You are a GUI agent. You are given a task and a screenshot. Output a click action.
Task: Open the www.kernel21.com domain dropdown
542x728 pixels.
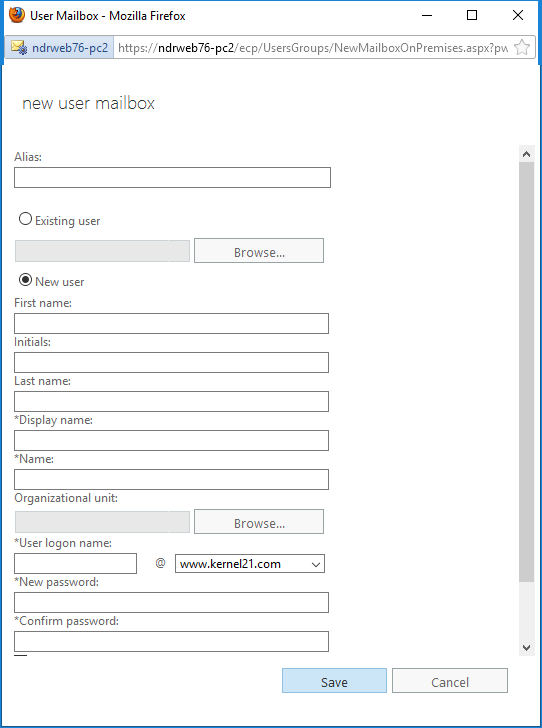pyautogui.click(x=250, y=564)
